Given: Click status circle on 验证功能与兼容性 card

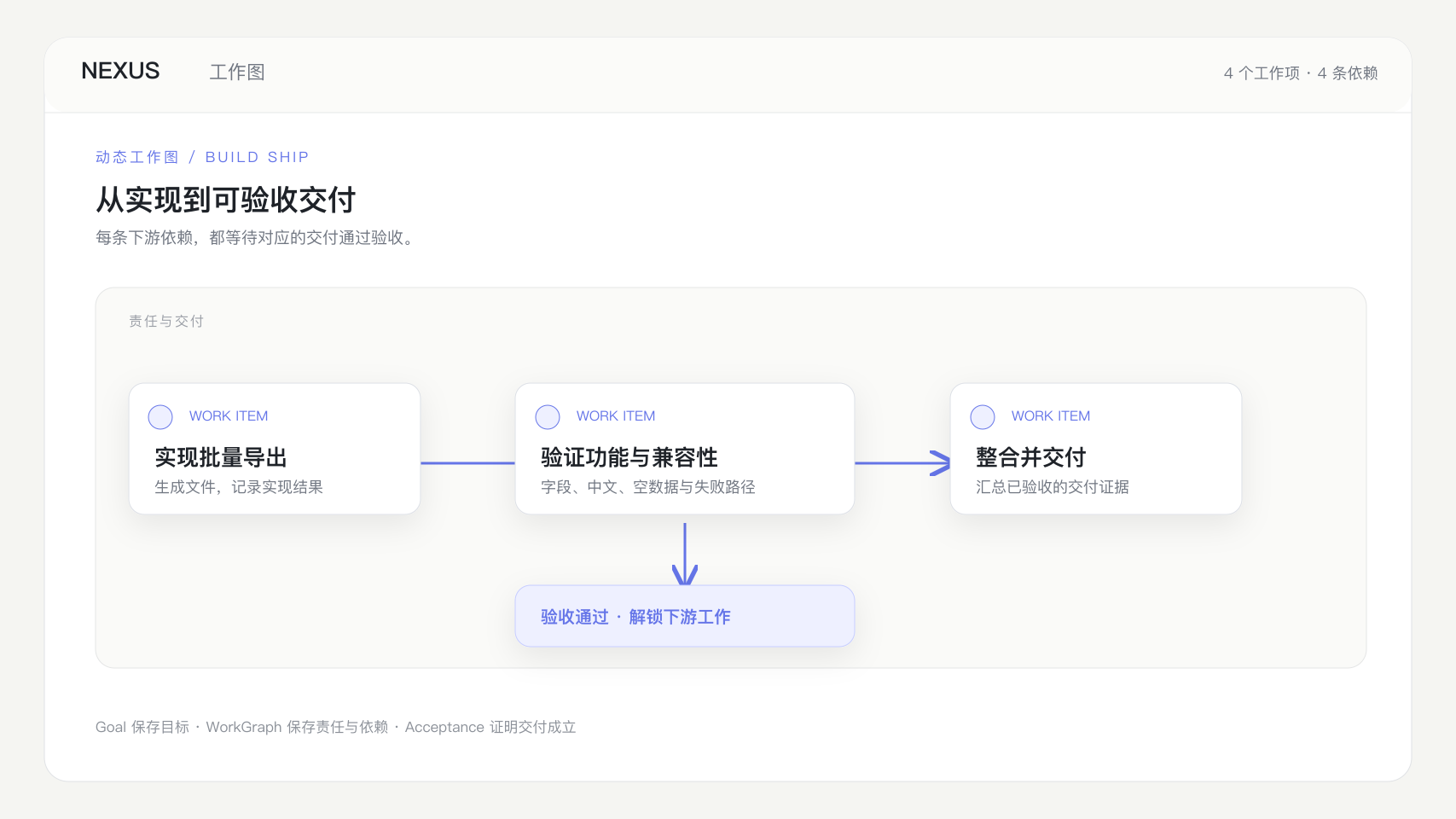Looking at the screenshot, I should click(x=548, y=416).
